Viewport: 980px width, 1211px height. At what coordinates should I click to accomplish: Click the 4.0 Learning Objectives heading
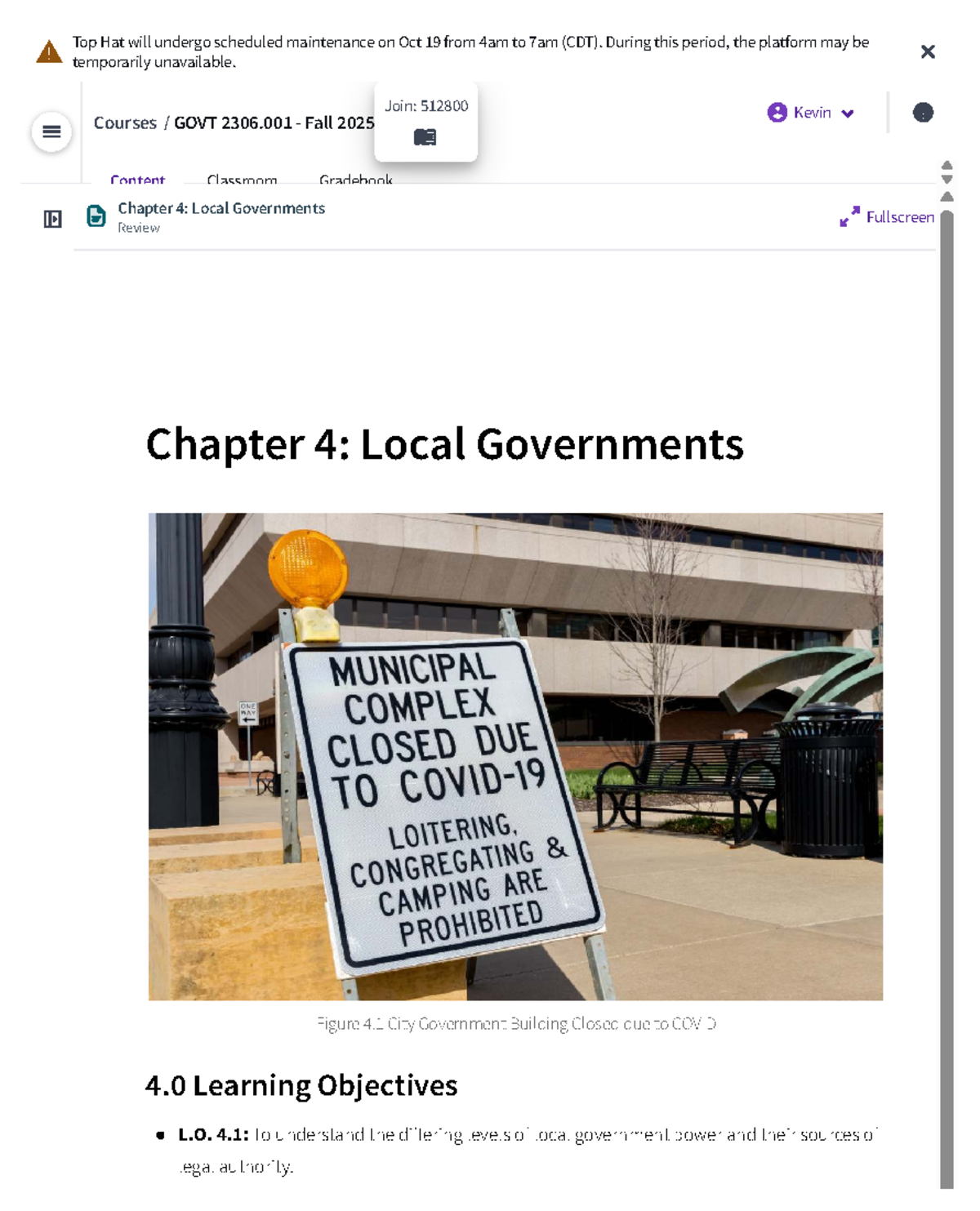(301, 1085)
